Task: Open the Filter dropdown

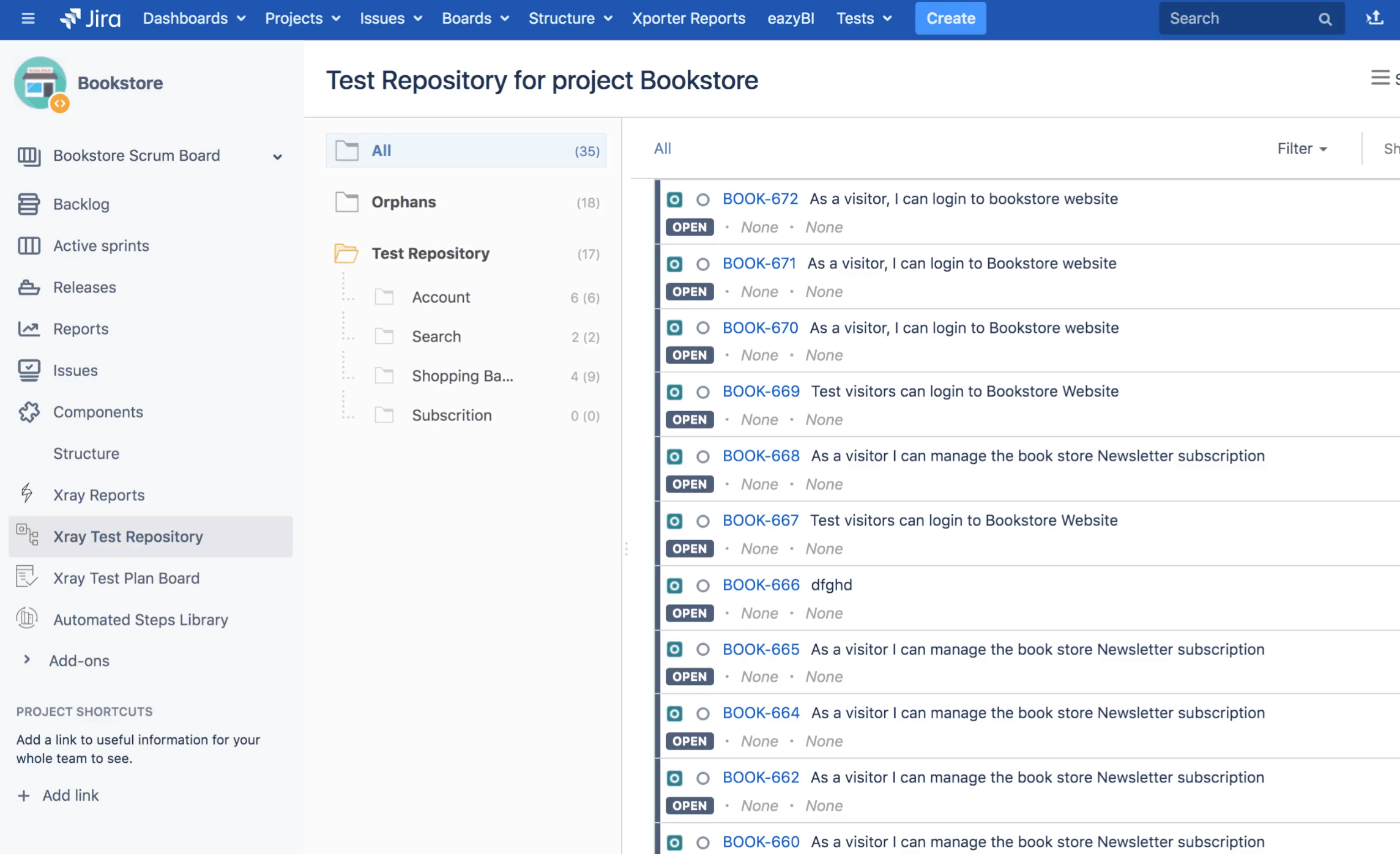Action: click(x=1302, y=149)
